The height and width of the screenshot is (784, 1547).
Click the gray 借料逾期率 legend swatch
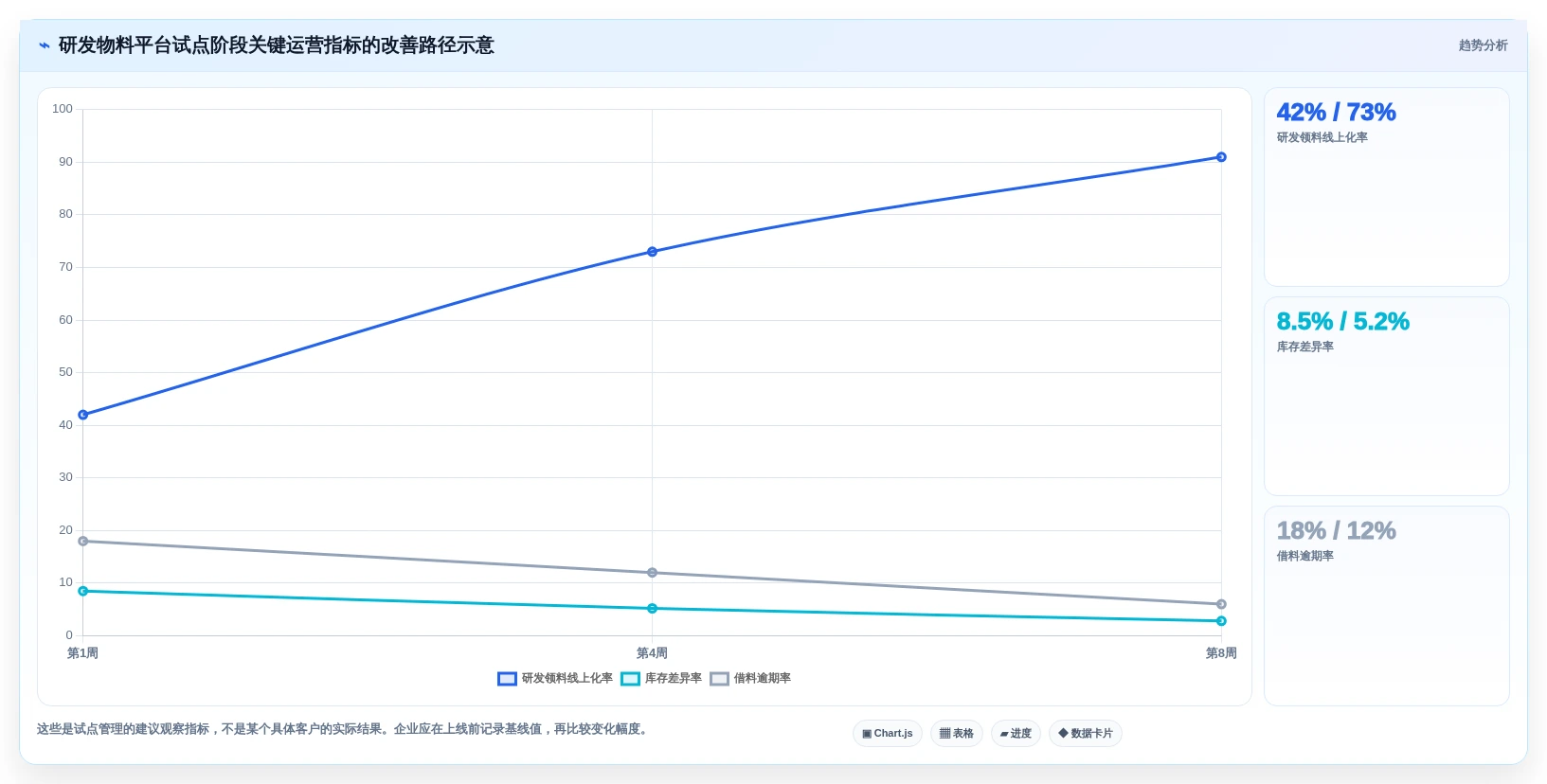click(719, 679)
